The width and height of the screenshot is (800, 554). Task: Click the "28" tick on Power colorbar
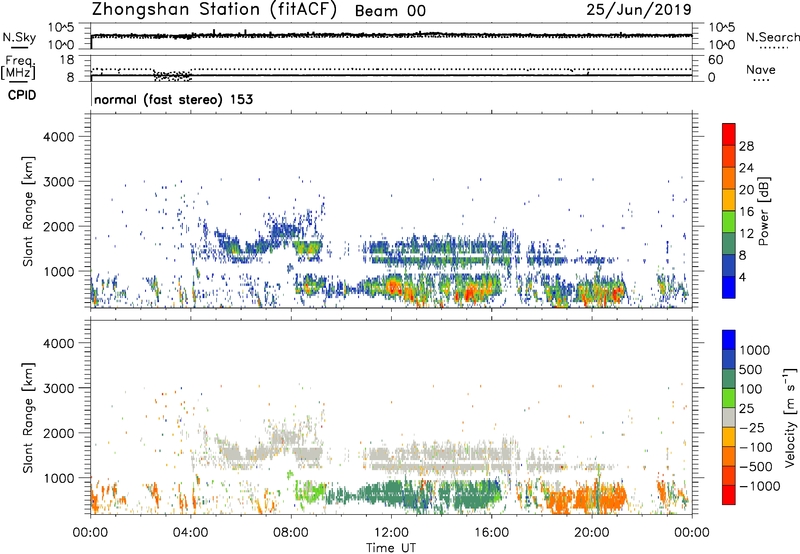746,146
